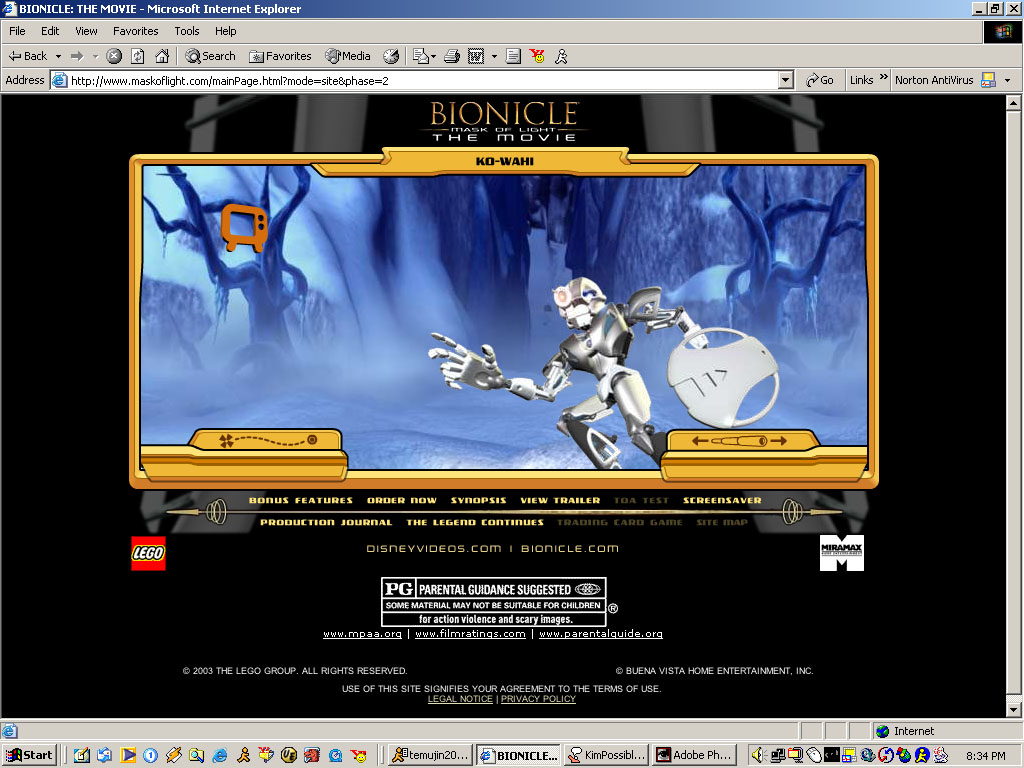Switch to the temujin20 taskbar window
This screenshot has width=1024, height=768.
[431, 755]
